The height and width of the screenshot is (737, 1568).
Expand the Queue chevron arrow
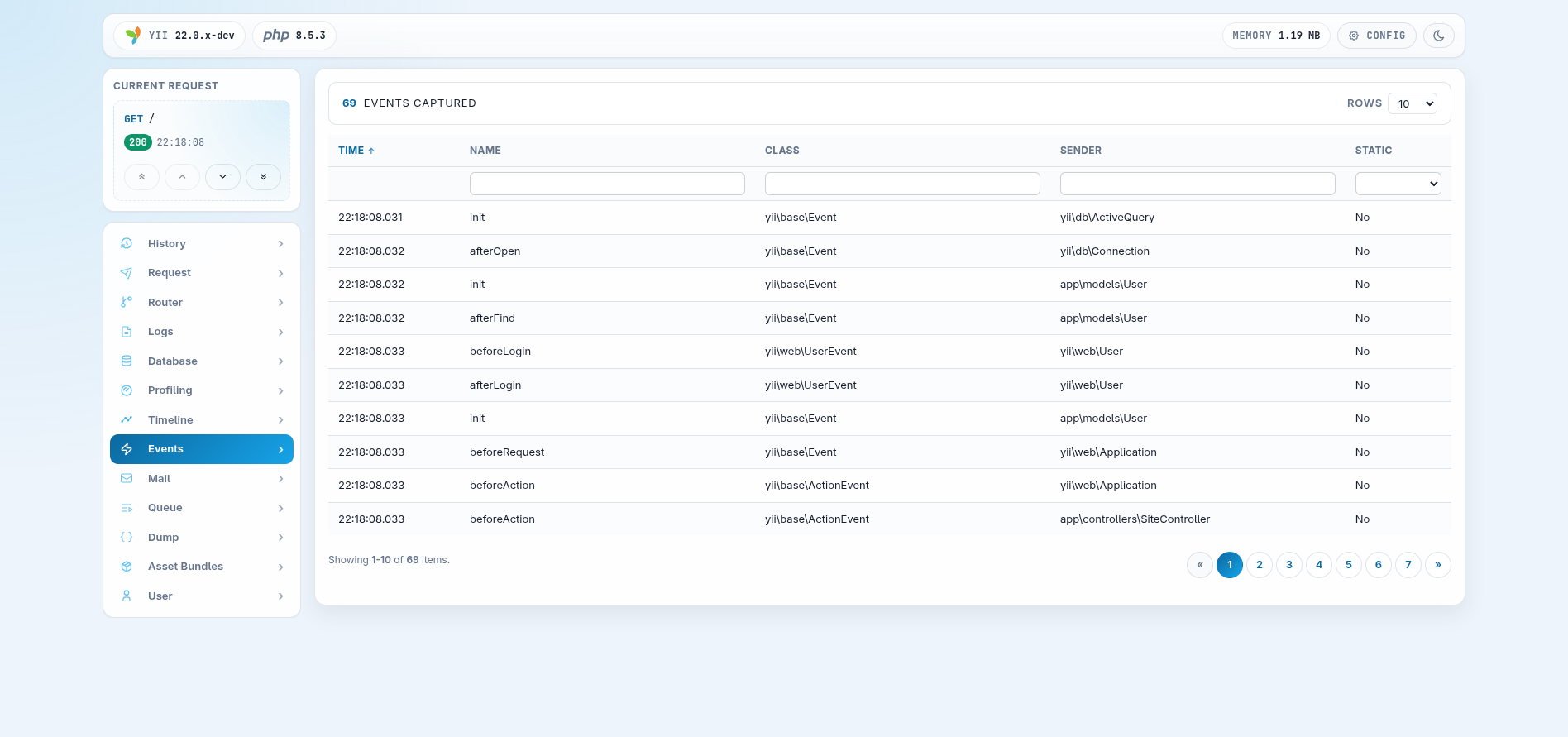pyautogui.click(x=281, y=508)
